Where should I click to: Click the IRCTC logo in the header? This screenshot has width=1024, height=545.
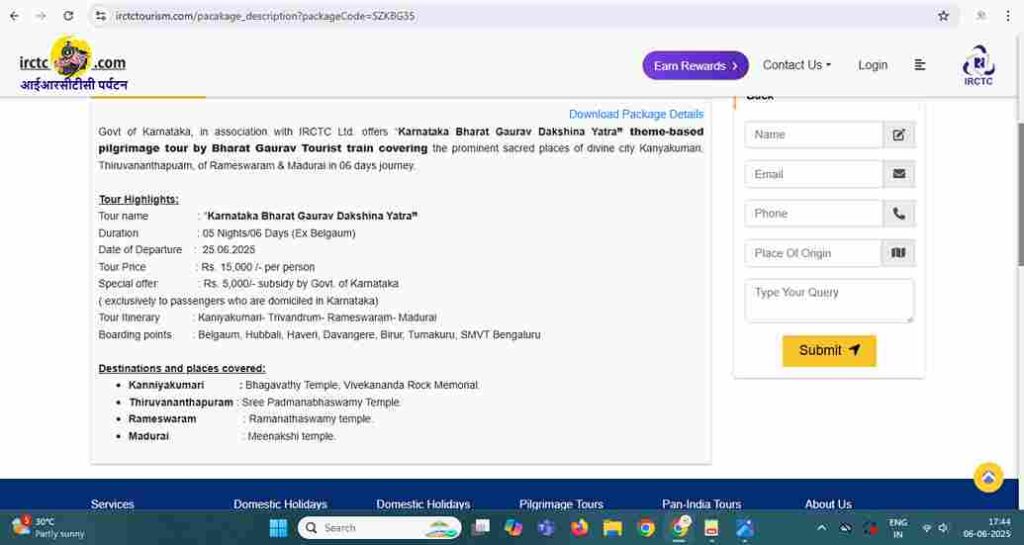(978, 65)
